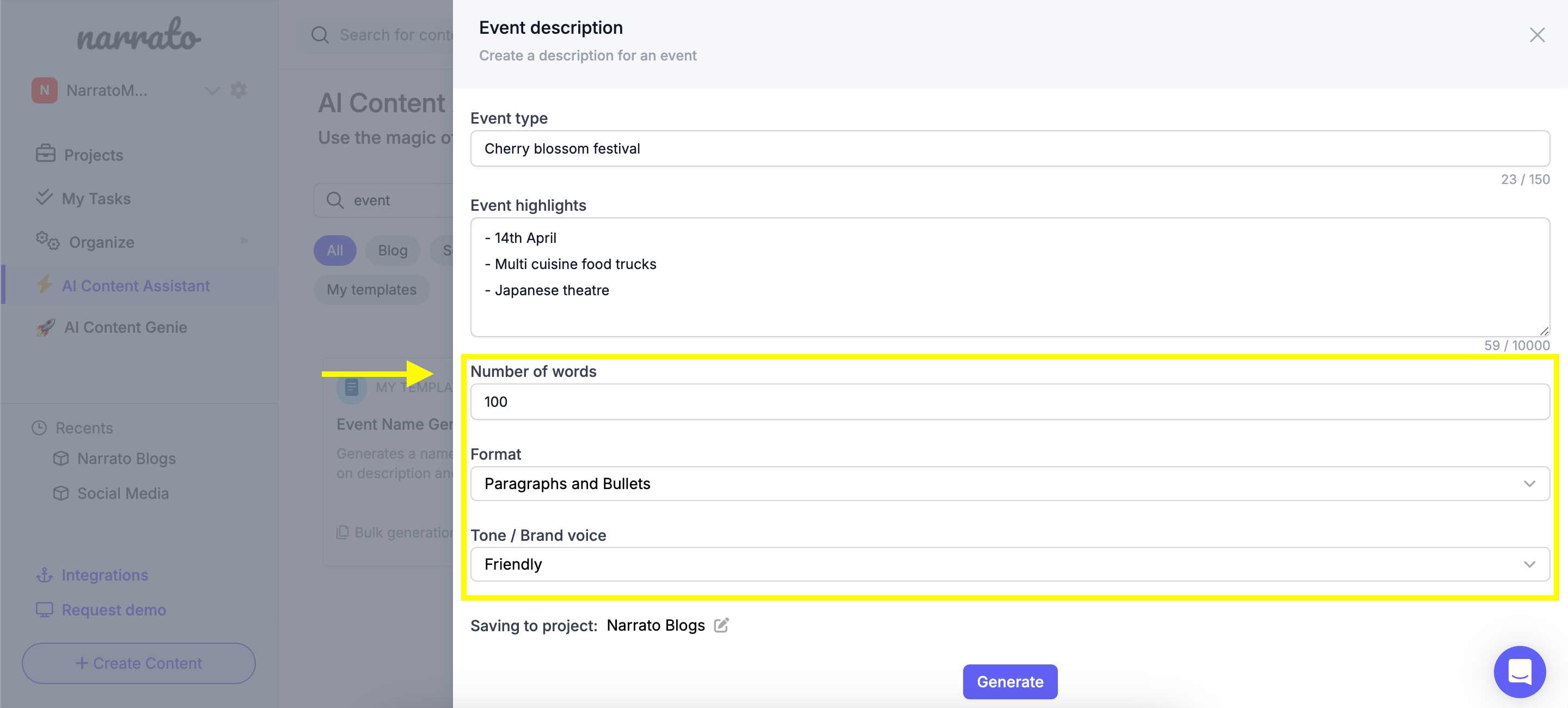Click the template search field with 'event'
Image resolution: width=1568 pixels, height=708 pixels.
coord(383,200)
